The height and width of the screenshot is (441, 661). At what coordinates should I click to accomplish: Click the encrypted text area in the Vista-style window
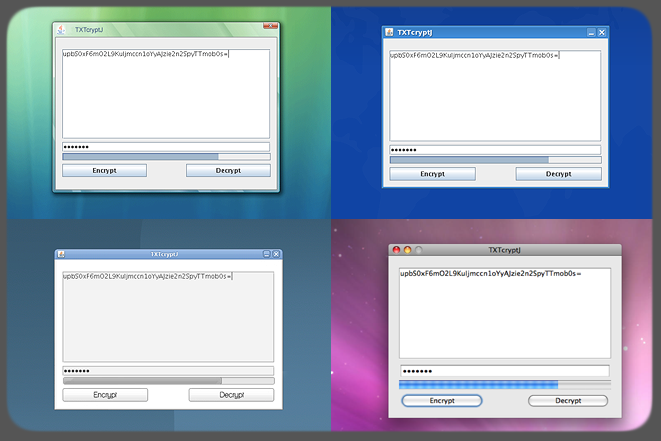166,95
